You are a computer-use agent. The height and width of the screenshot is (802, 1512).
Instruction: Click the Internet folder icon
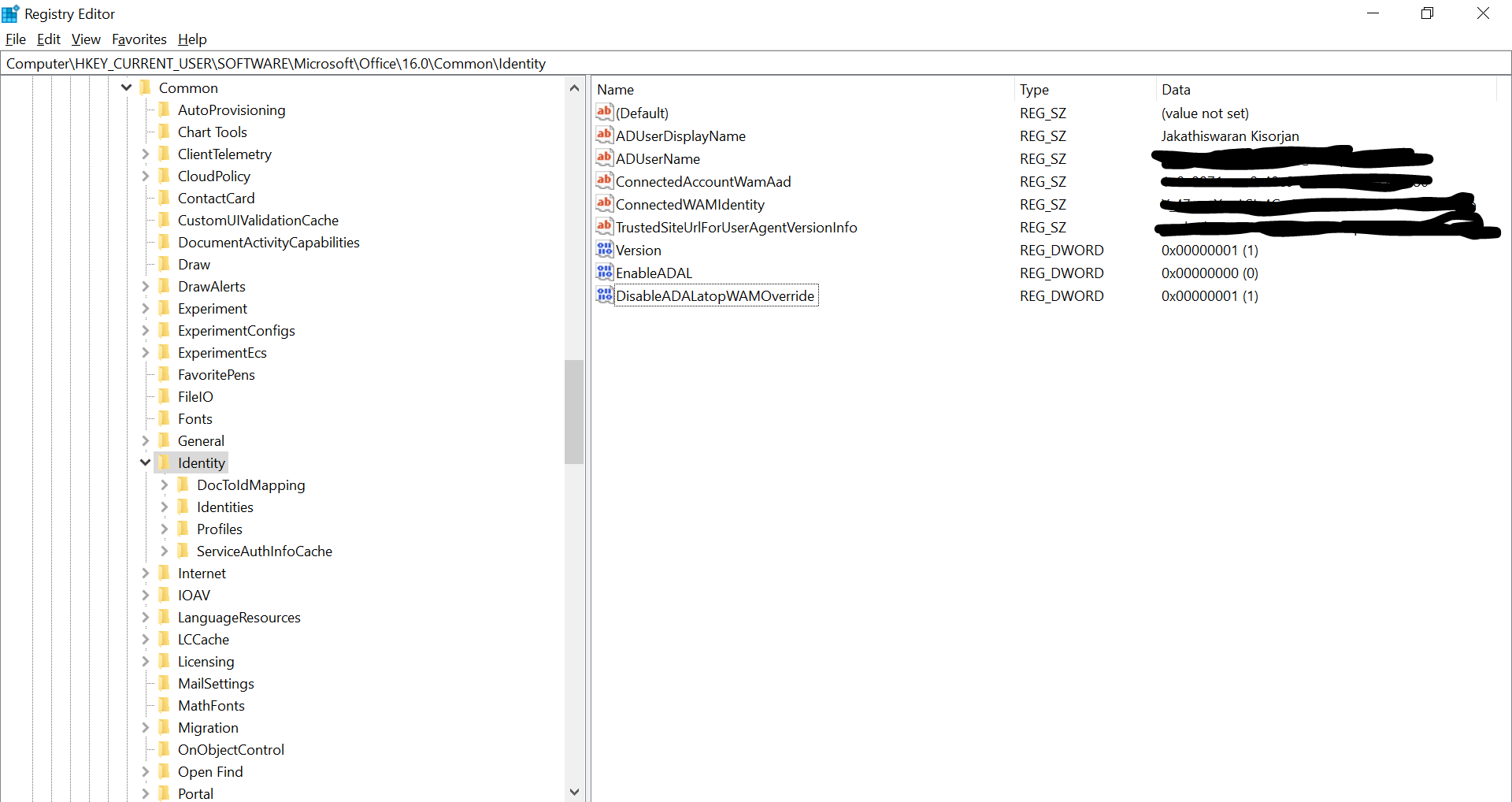pos(164,573)
